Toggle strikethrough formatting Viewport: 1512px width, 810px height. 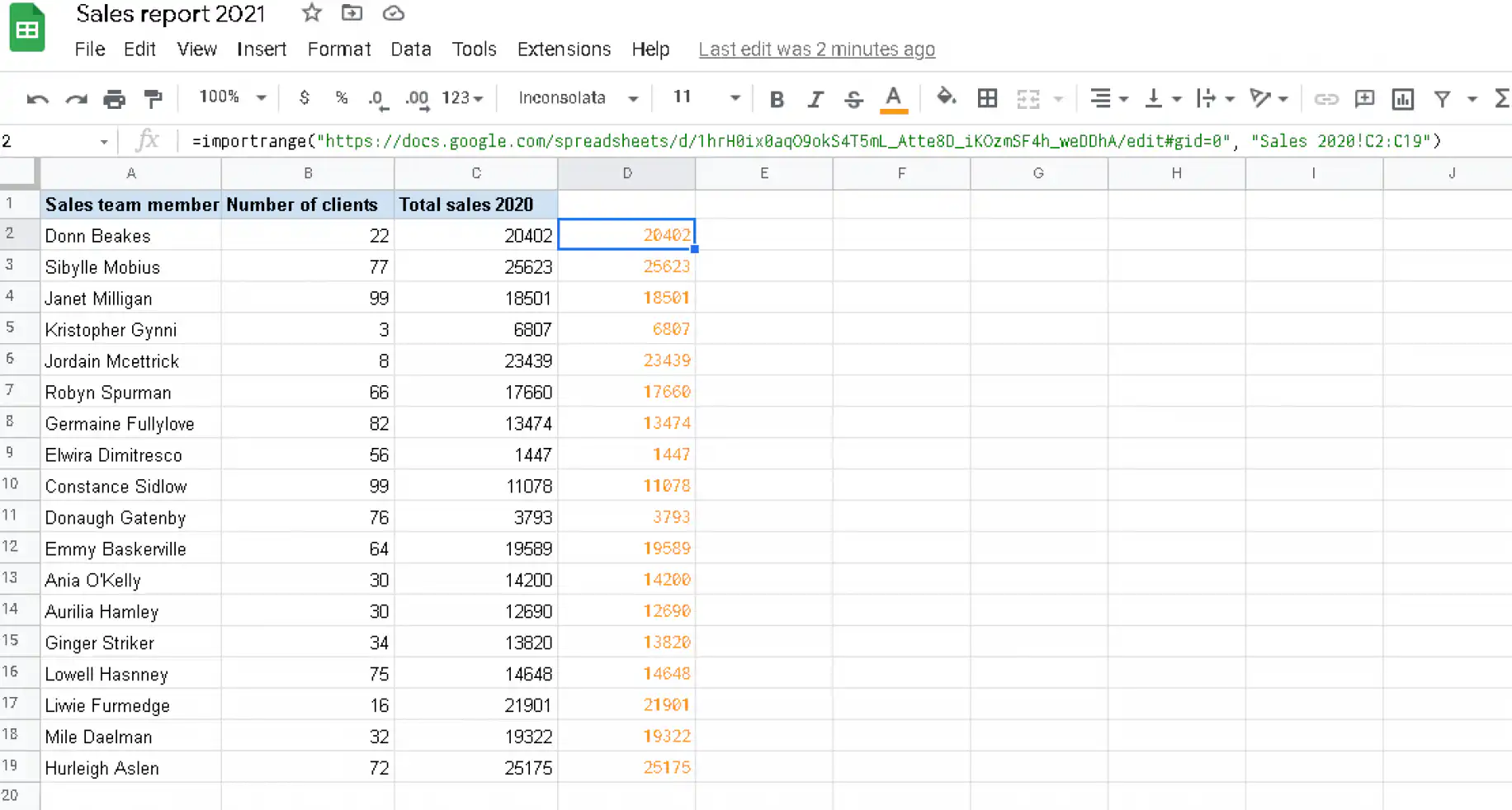(853, 99)
